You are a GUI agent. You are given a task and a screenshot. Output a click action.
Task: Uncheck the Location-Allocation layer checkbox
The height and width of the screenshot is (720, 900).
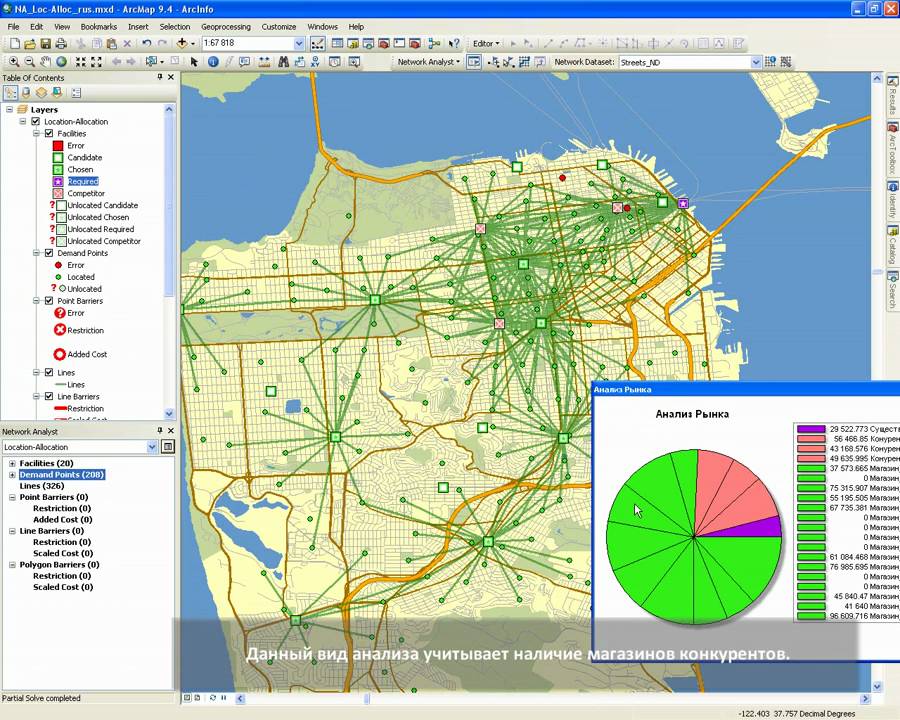pos(36,122)
